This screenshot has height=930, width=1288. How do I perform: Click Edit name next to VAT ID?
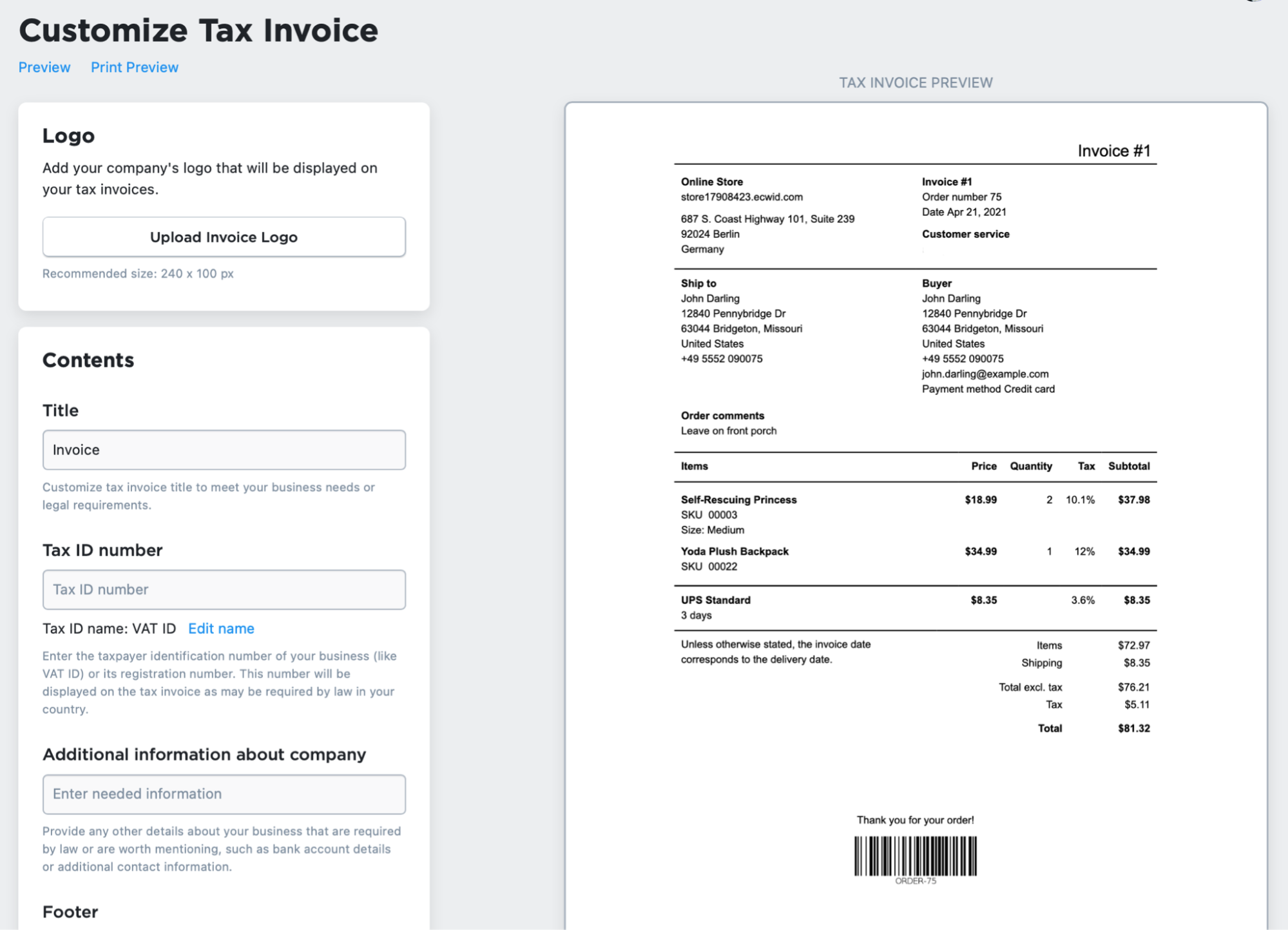click(x=220, y=628)
